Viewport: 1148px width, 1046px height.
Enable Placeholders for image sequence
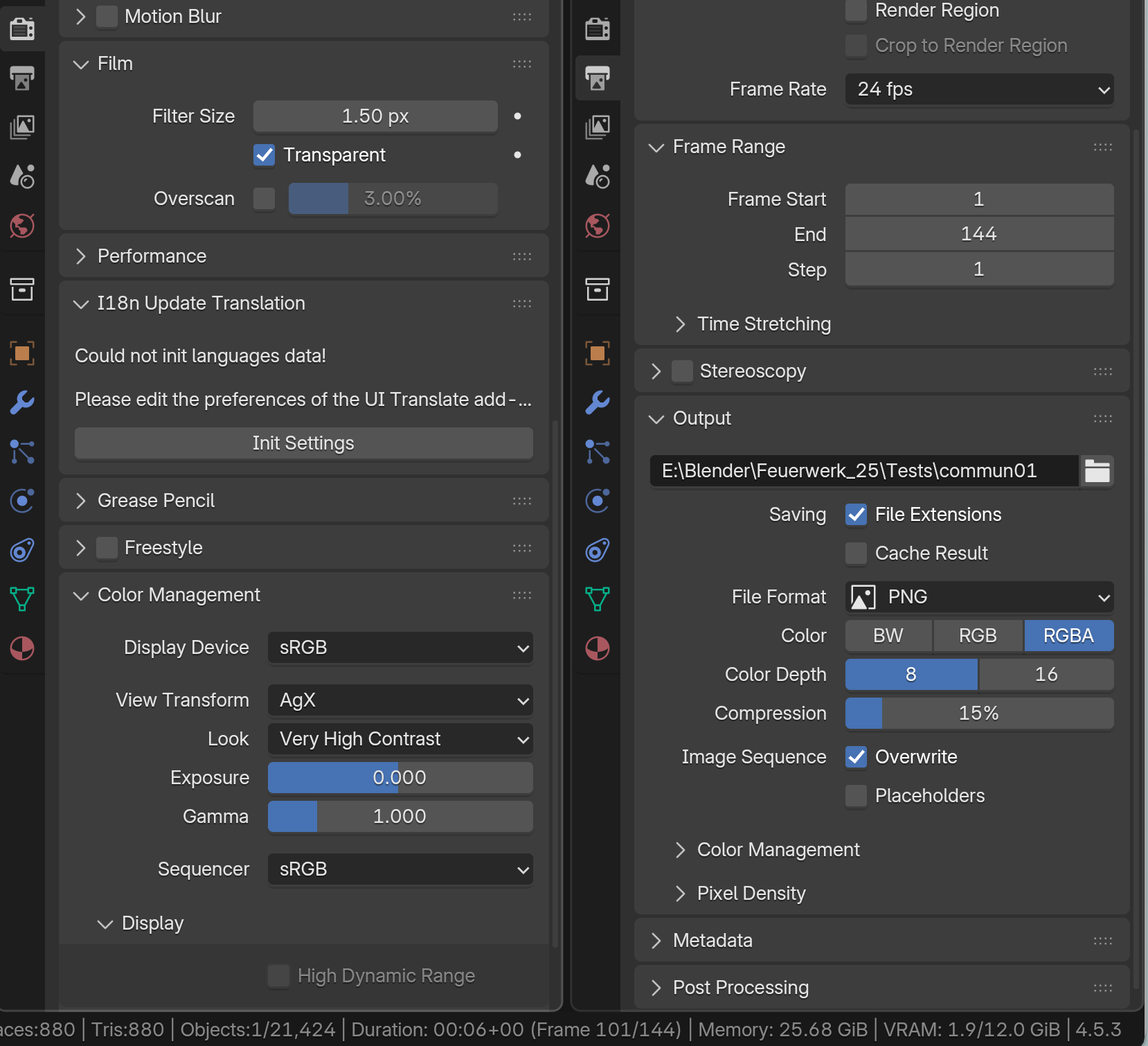[x=856, y=796]
